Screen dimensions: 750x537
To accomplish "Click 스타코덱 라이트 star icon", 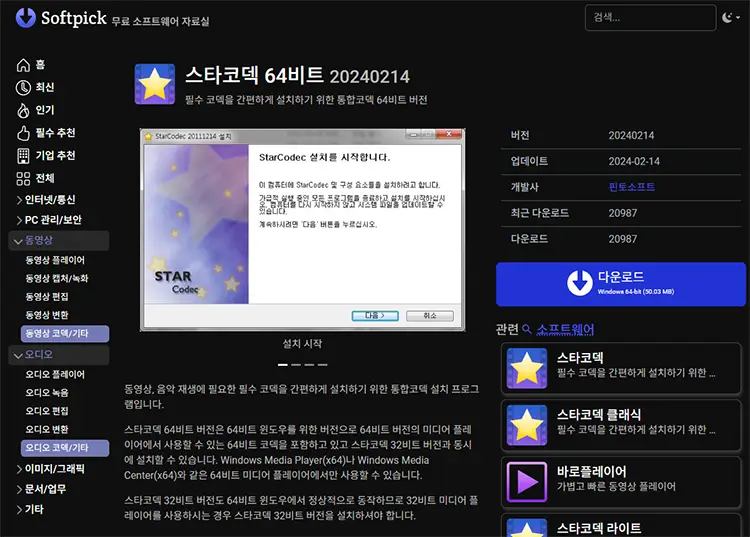I will tap(527, 528).
